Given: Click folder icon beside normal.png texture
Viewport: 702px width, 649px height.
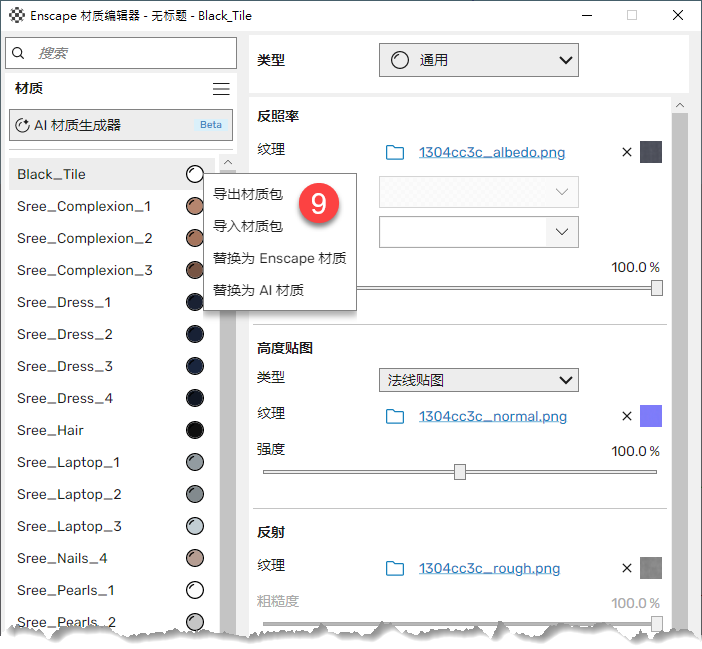Looking at the screenshot, I should click(x=395, y=417).
